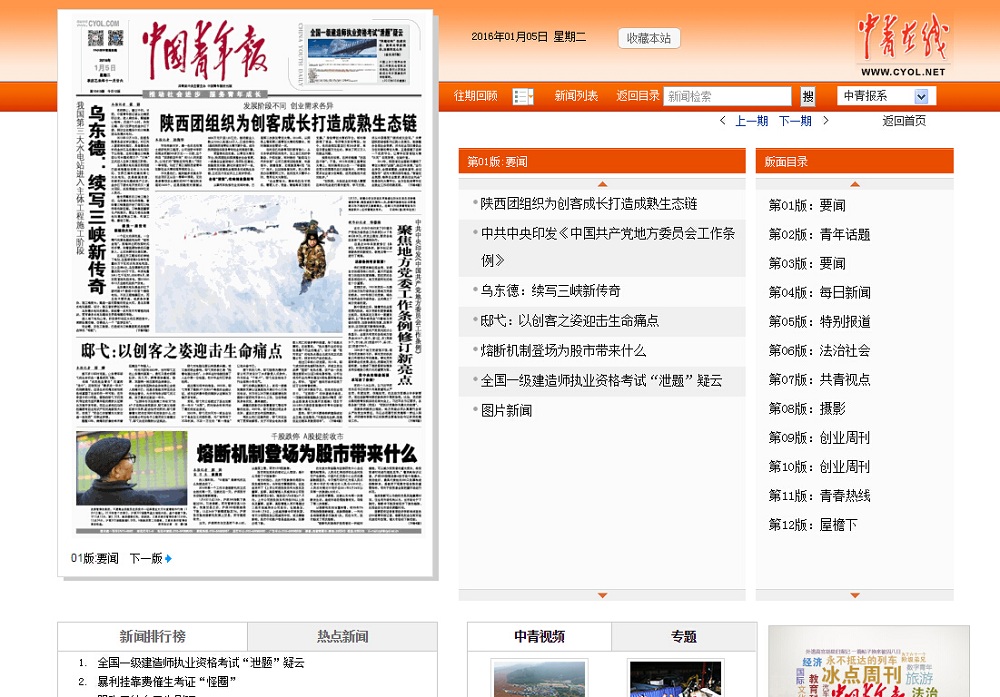Viewport: 1000px width, 697px height.
Task: Click the blue arrow next to 下一版
Action: tap(168, 559)
